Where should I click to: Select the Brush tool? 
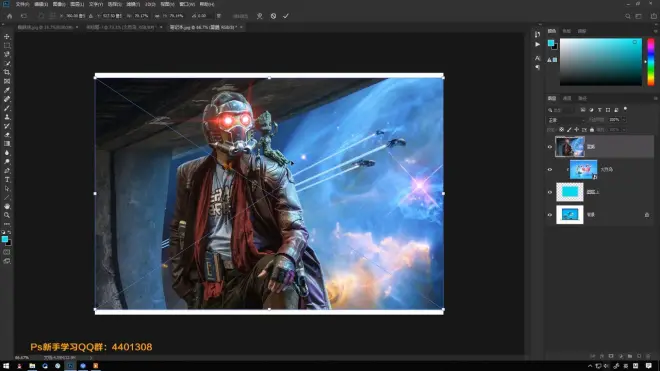click(7, 108)
